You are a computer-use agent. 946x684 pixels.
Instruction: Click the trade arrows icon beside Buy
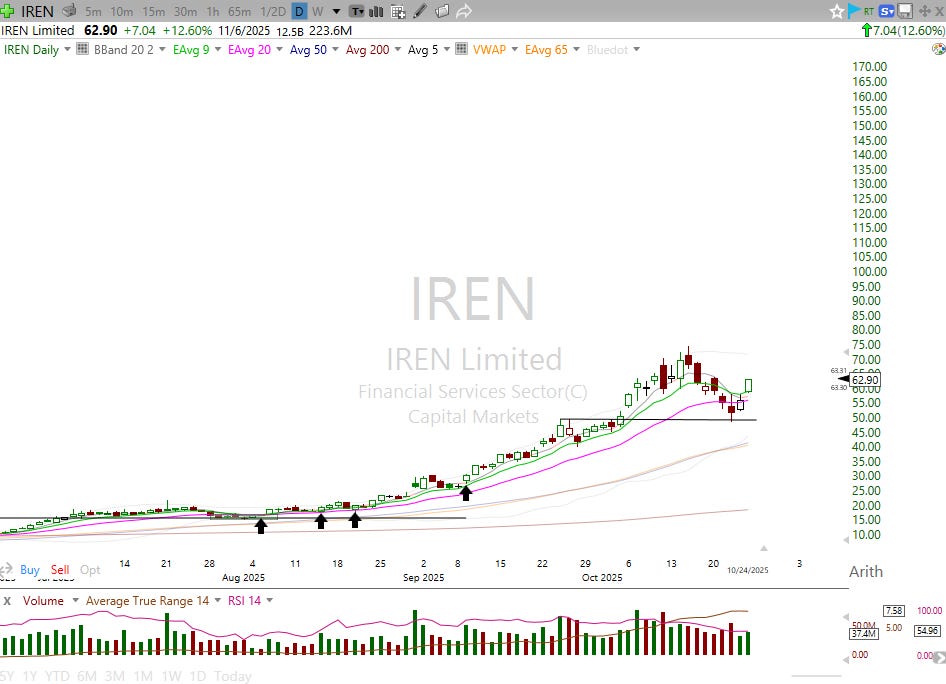(7, 569)
